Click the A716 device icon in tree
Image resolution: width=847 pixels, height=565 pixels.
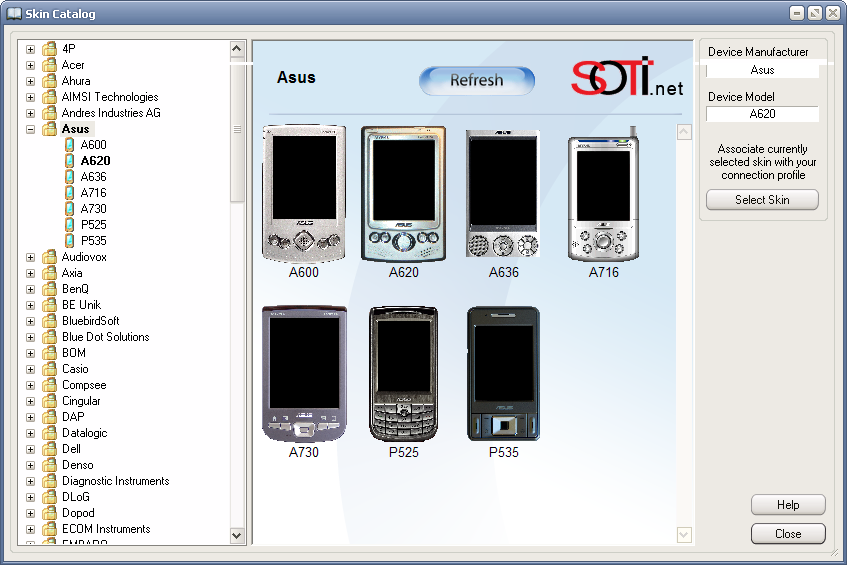(x=69, y=193)
